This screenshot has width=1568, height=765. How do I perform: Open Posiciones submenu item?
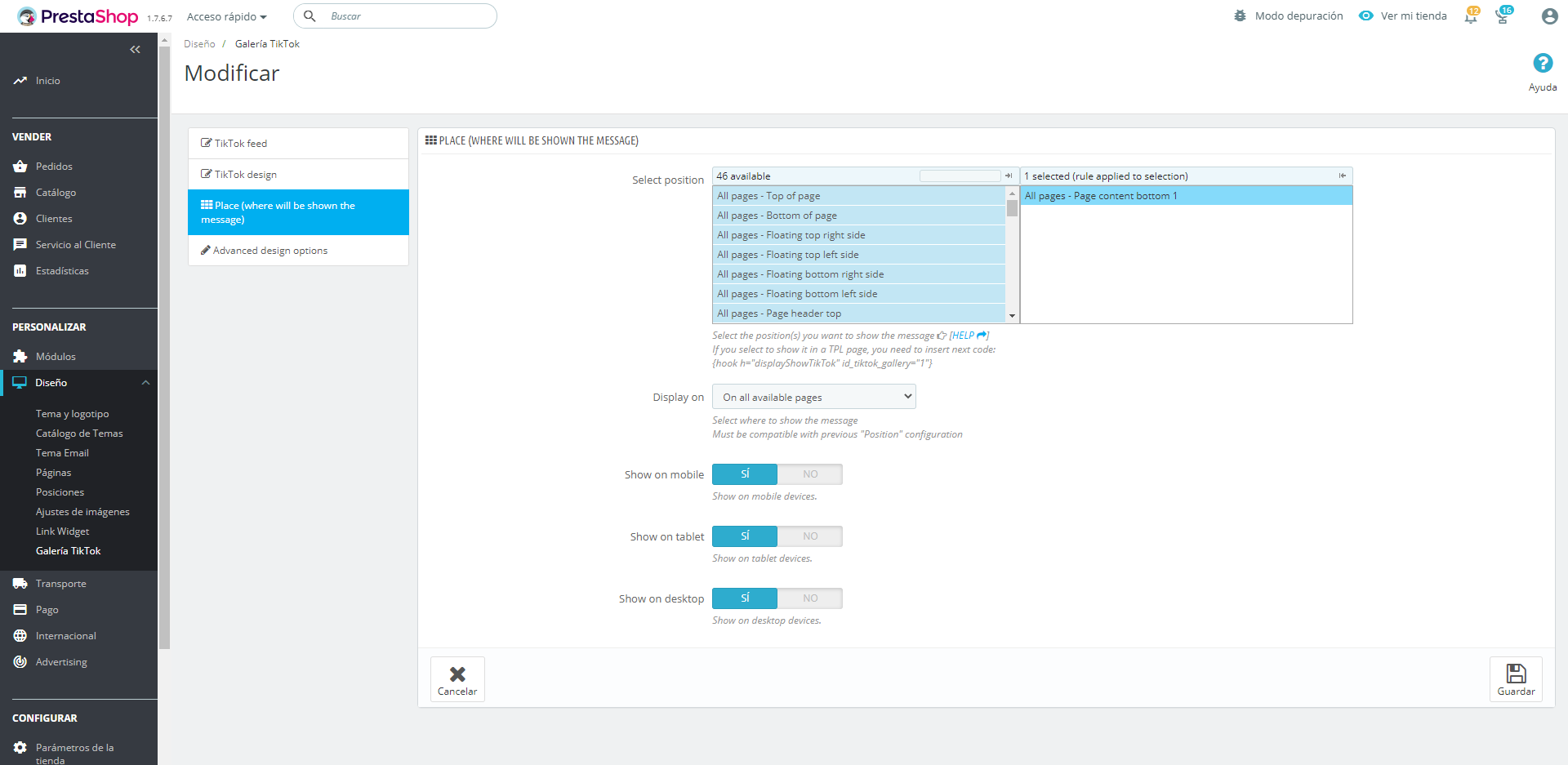pyautogui.click(x=60, y=492)
